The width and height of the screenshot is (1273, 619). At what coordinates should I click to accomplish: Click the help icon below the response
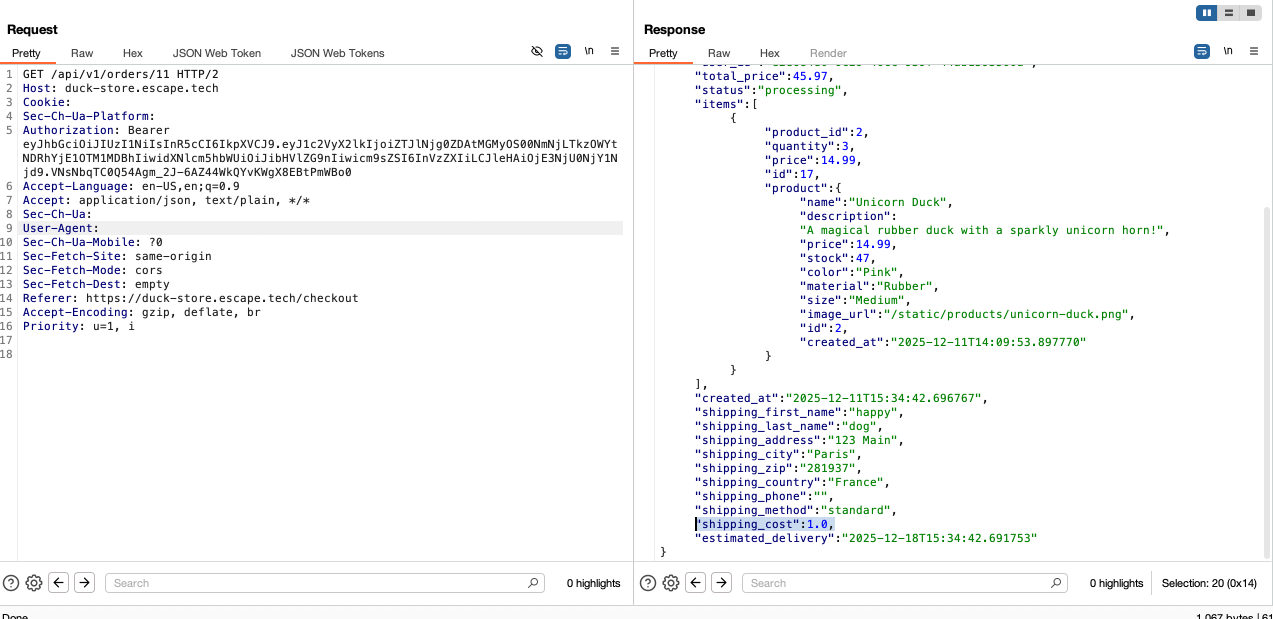point(648,582)
